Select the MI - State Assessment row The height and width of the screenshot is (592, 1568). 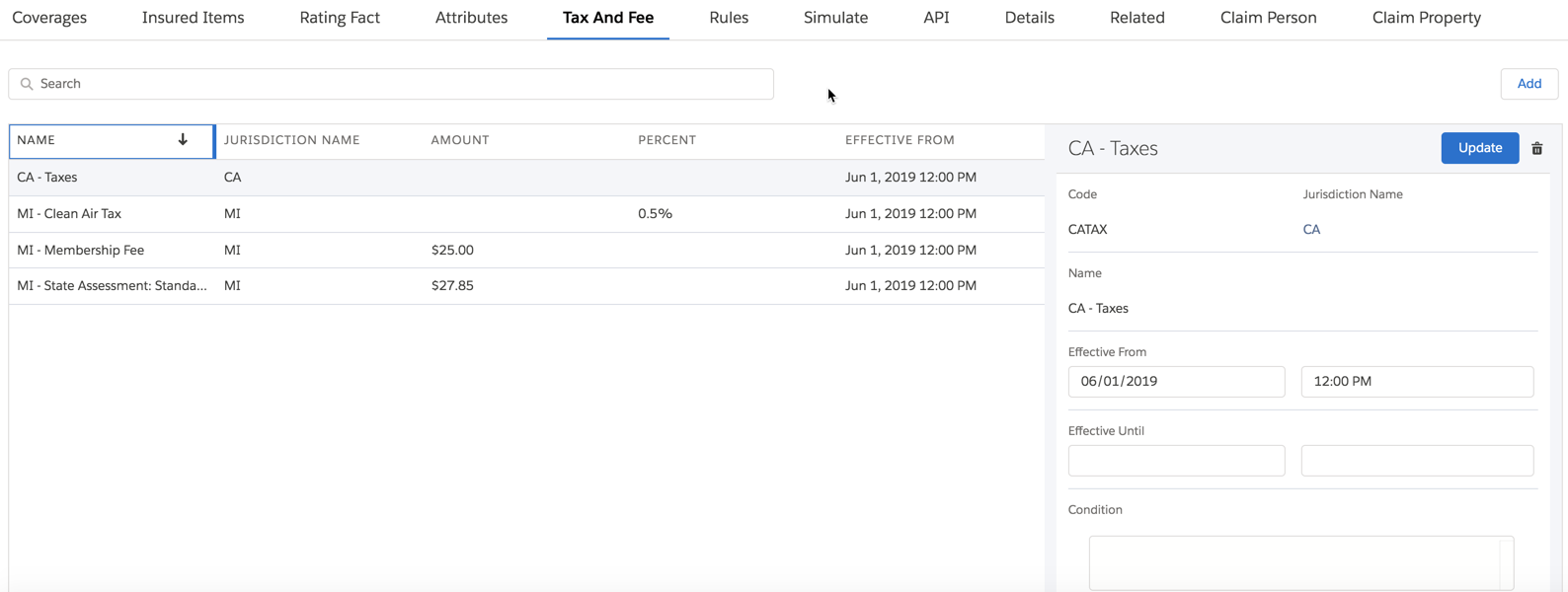point(526,286)
